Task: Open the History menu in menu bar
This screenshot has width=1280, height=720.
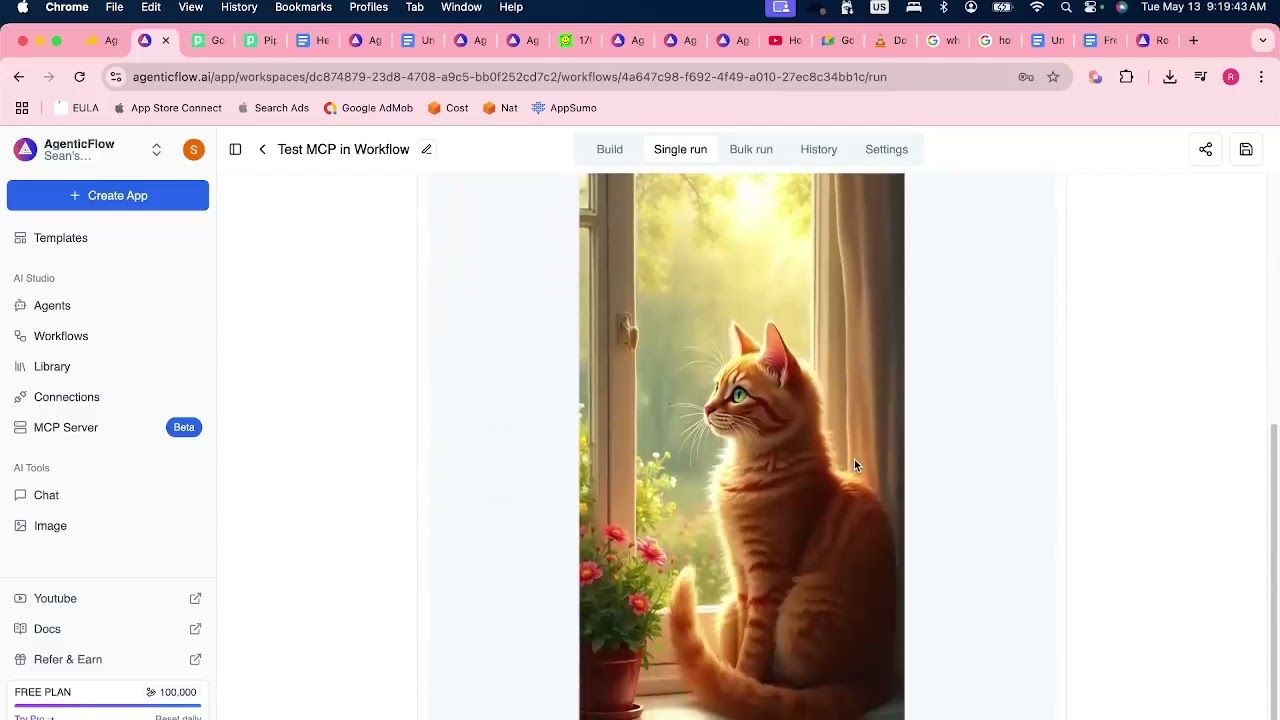Action: tap(238, 7)
